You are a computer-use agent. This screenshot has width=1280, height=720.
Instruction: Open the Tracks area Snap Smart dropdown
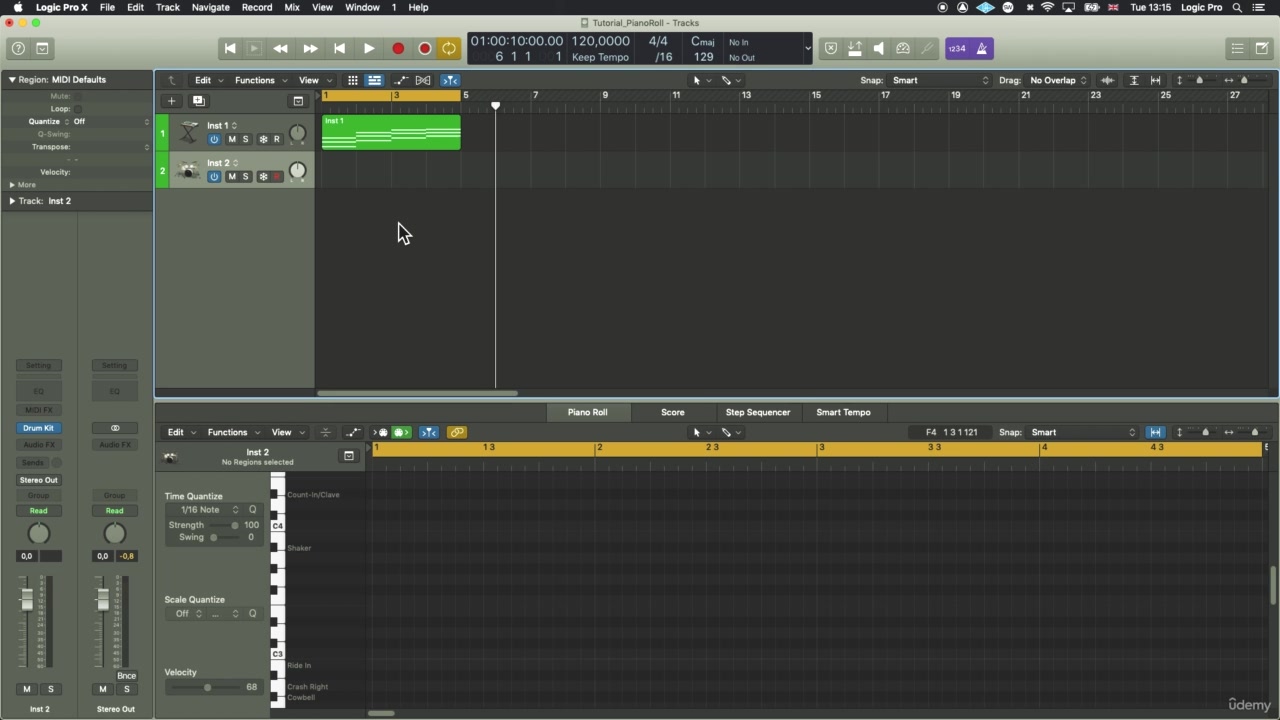[940, 80]
